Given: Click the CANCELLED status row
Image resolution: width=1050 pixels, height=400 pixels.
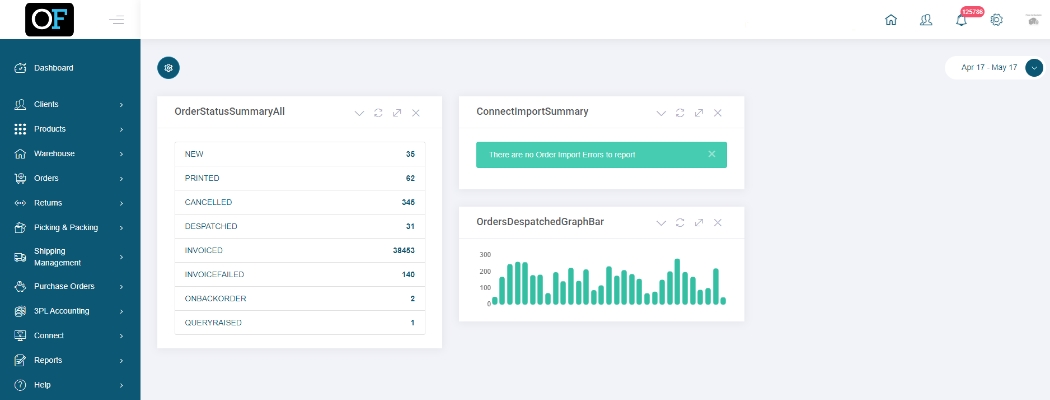Looking at the screenshot, I should 299,202.
